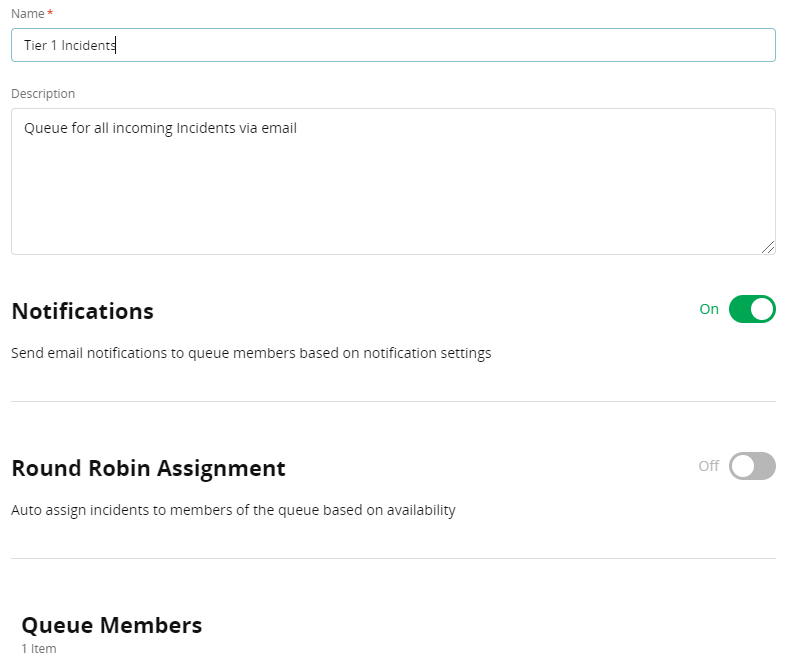This screenshot has width=796, height=666.
Task: Enable the Round Robin Assignment toggle
Action: [752, 466]
